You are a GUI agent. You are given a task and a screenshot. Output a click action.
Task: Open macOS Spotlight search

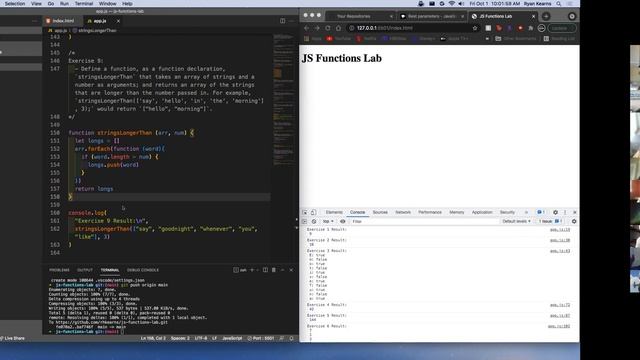point(559,4)
